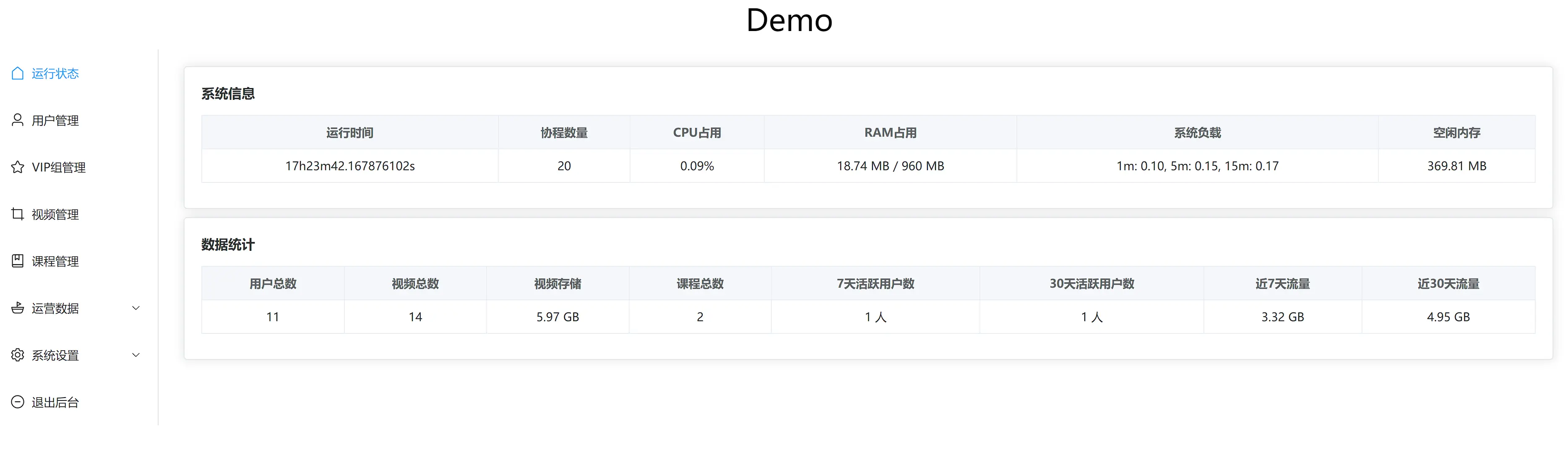Click the user icon beside 用户管理

pos(18,120)
